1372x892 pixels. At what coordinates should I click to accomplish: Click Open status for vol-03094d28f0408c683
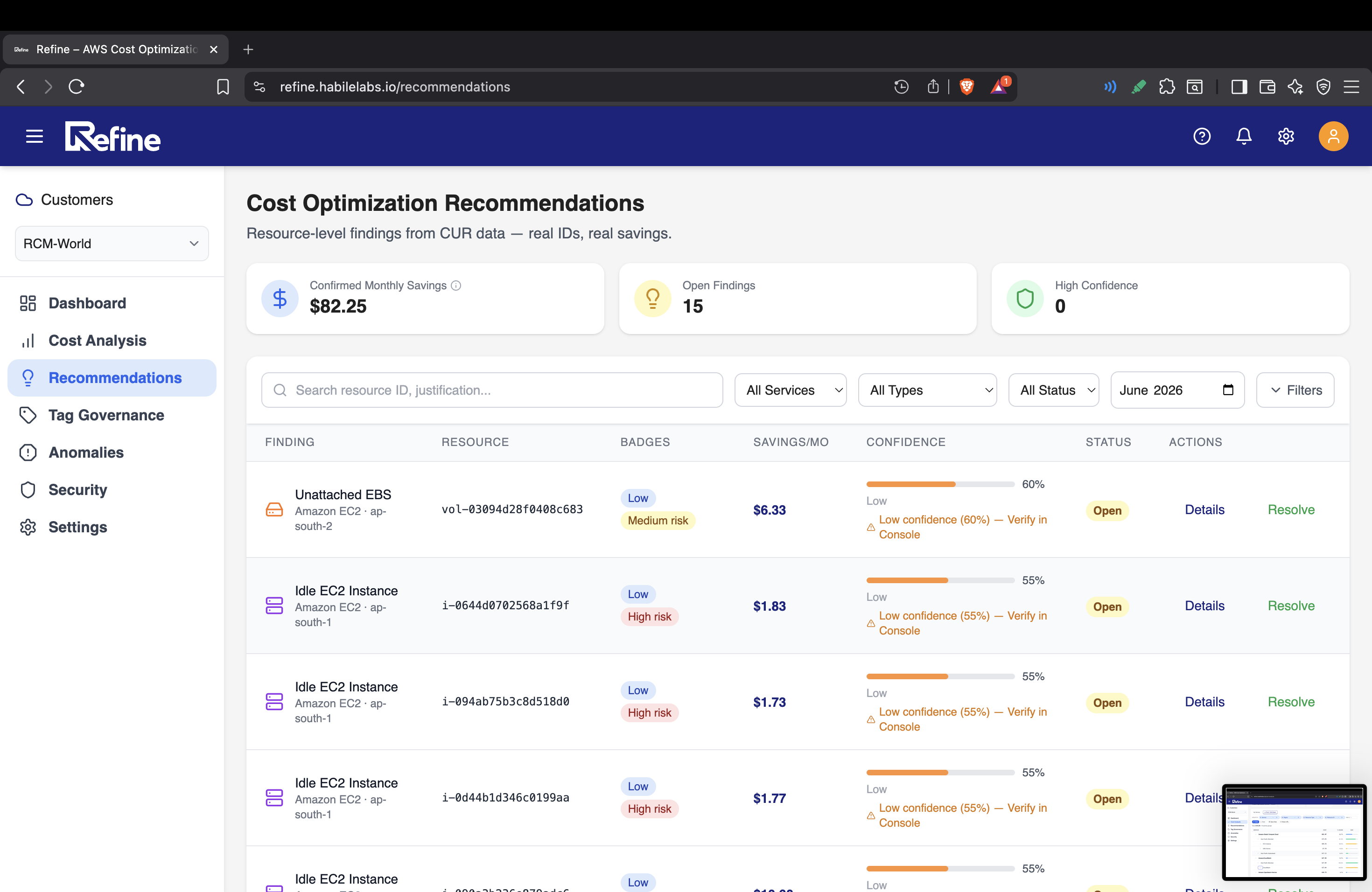point(1107,510)
